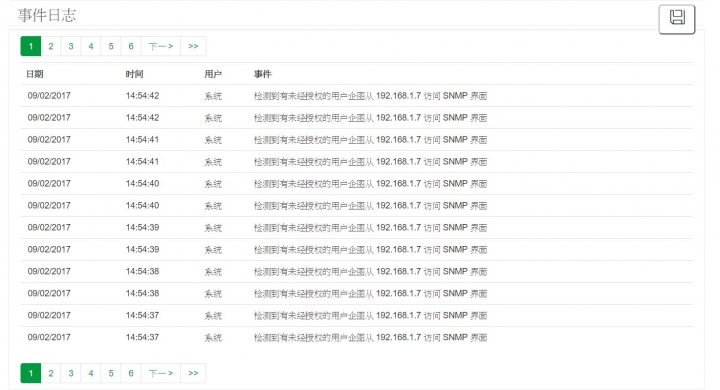Save the event log using the disk icon
The width and height of the screenshot is (720, 390).
pyautogui.click(x=677, y=19)
